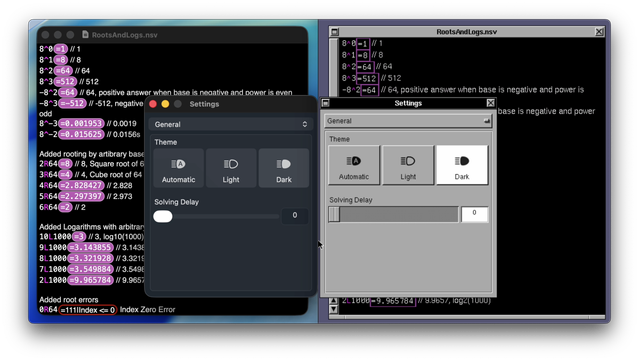
Task: Click the scroll down arrow in right window
Action: tap(333, 309)
